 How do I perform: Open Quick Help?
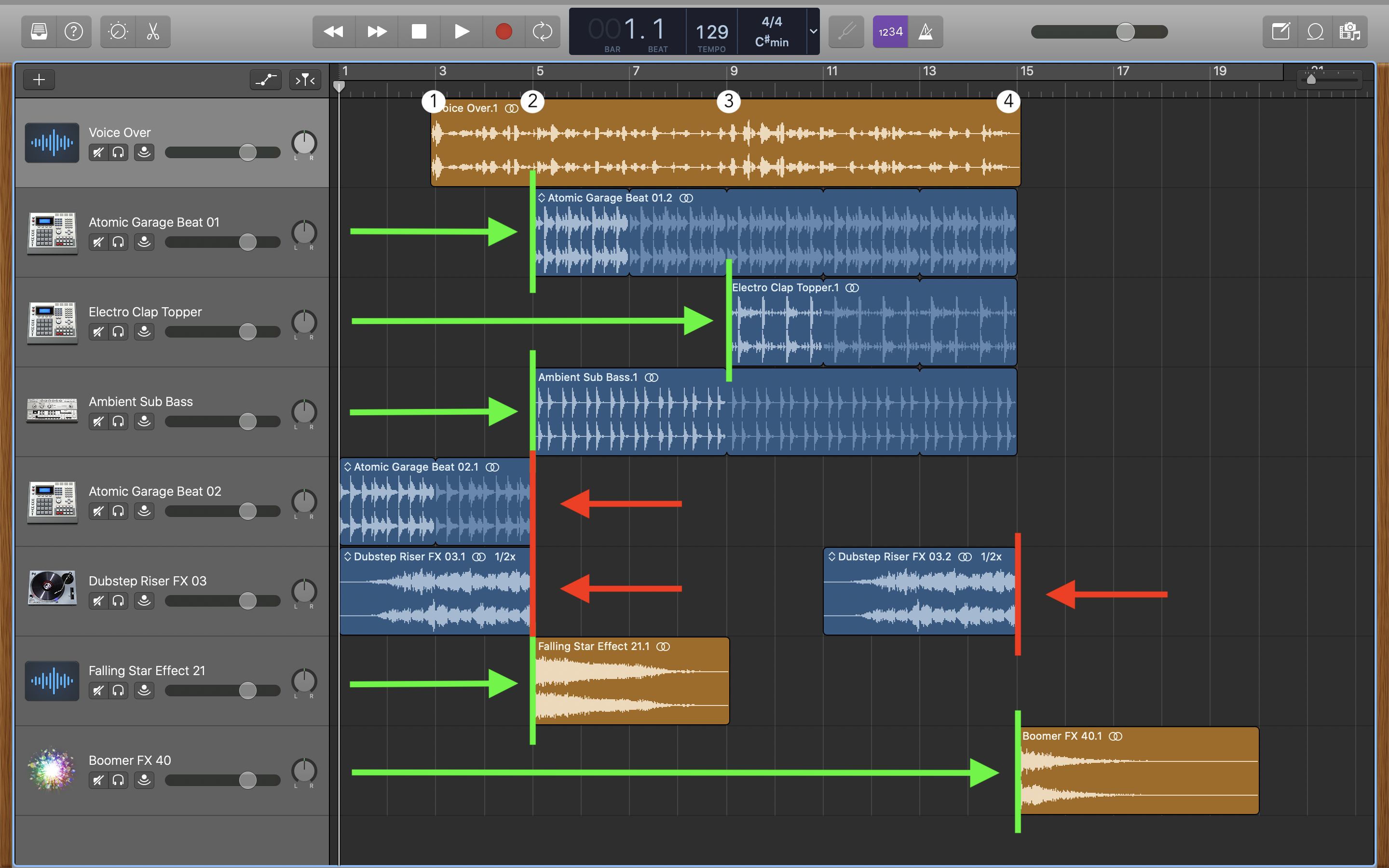coord(74,31)
